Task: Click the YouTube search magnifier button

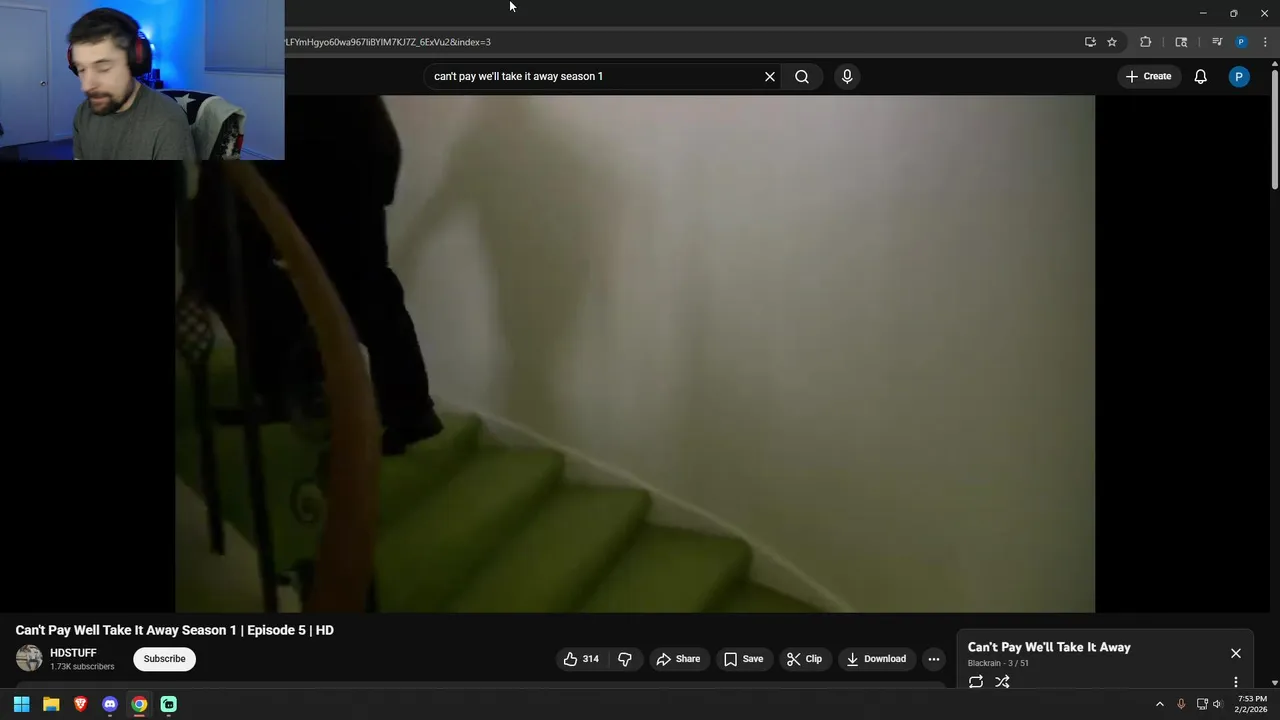Action: (802, 76)
